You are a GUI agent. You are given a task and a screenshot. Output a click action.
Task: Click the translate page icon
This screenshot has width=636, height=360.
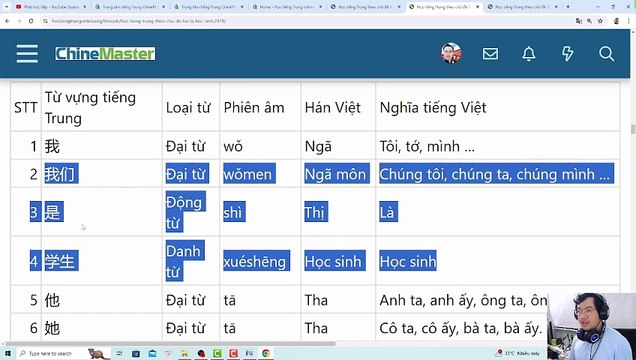[x=578, y=21]
